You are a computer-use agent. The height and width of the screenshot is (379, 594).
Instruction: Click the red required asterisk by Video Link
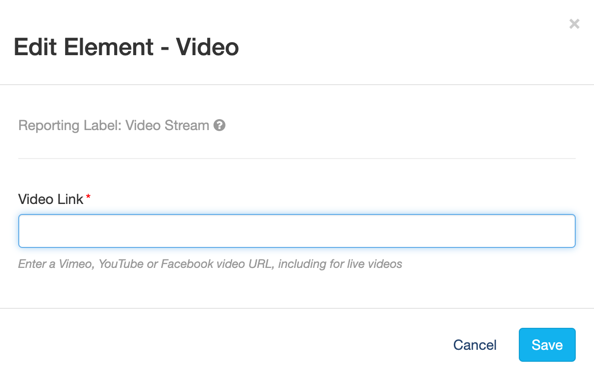coord(88,196)
